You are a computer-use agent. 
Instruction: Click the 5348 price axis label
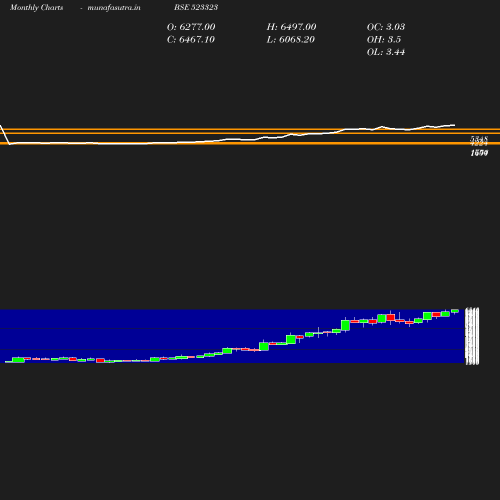(479, 139)
